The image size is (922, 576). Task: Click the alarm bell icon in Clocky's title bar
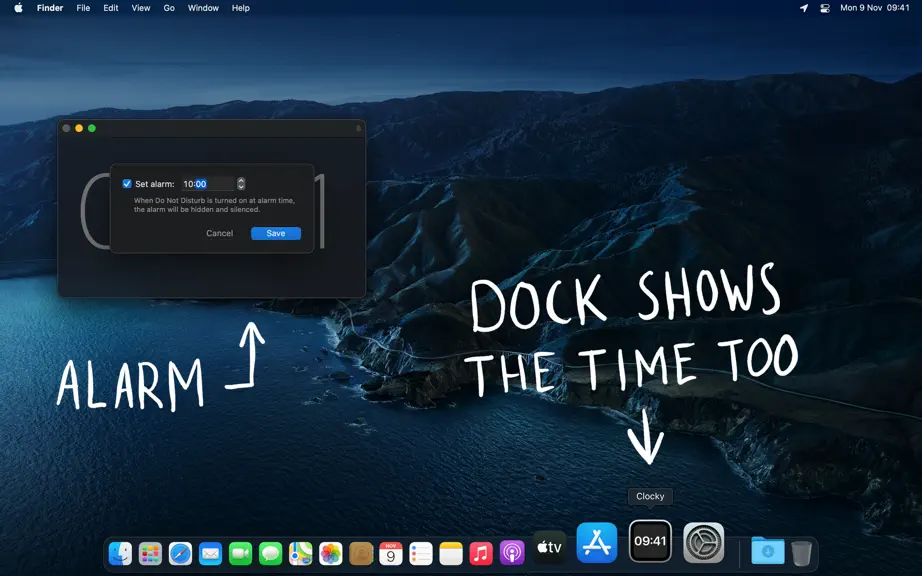tap(358, 128)
